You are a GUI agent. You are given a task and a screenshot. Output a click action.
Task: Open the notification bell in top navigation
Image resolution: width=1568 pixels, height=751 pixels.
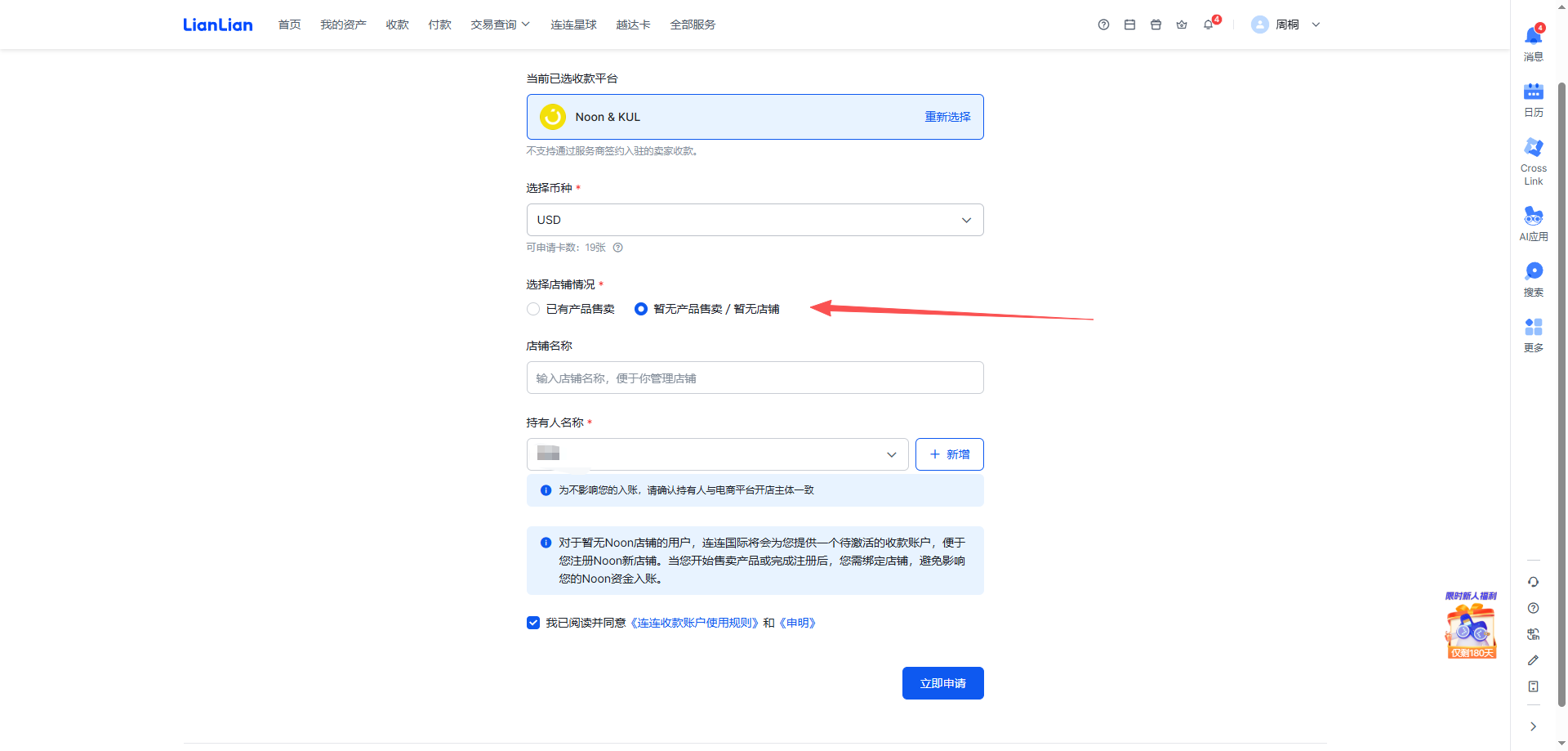(1209, 25)
